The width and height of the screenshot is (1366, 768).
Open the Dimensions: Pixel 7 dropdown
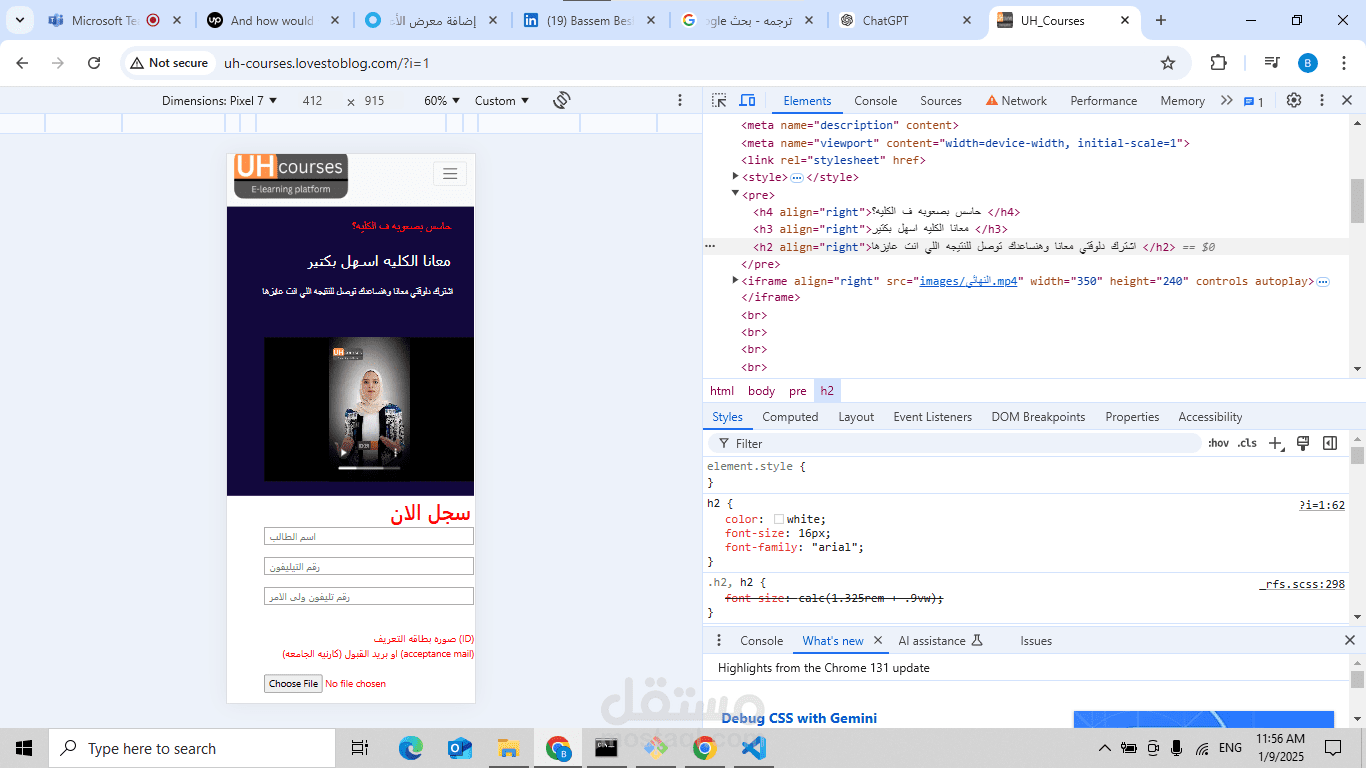click(x=220, y=101)
